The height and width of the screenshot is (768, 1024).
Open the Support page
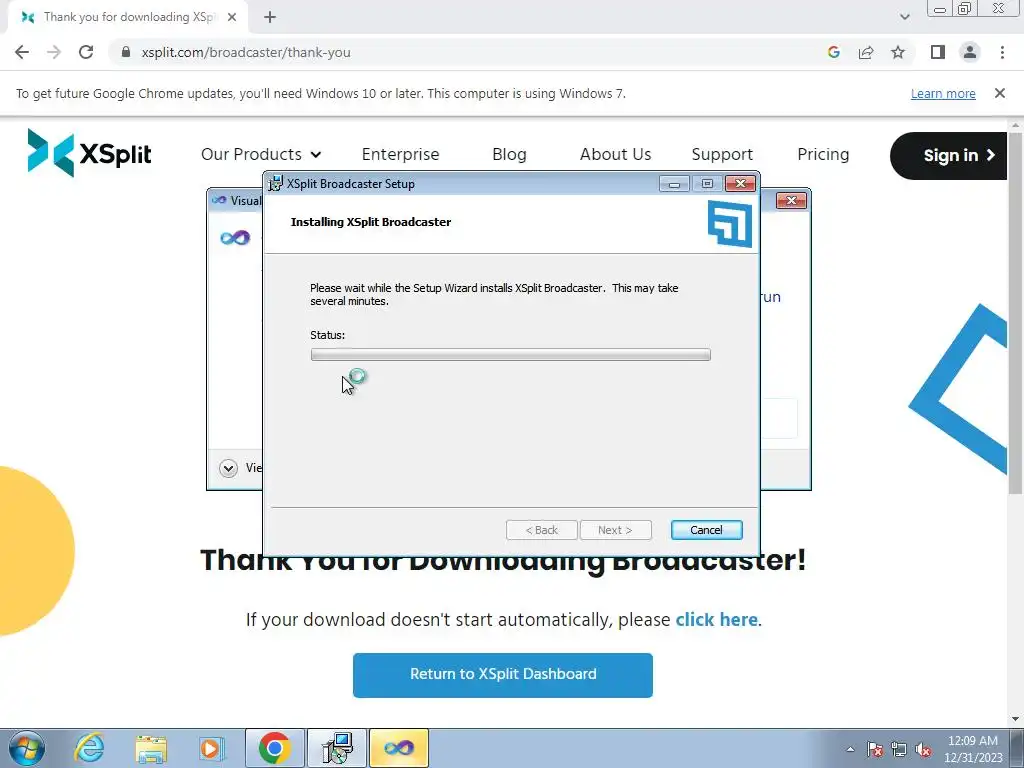pos(722,154)
